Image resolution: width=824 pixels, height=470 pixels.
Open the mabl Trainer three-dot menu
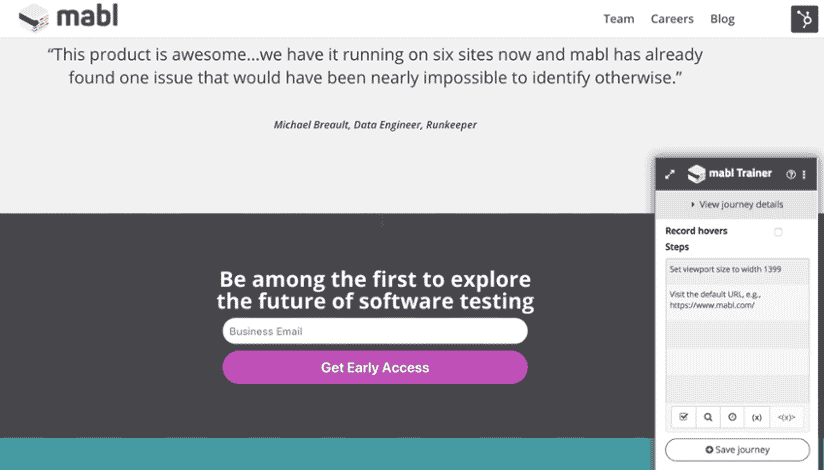point(804,175)
